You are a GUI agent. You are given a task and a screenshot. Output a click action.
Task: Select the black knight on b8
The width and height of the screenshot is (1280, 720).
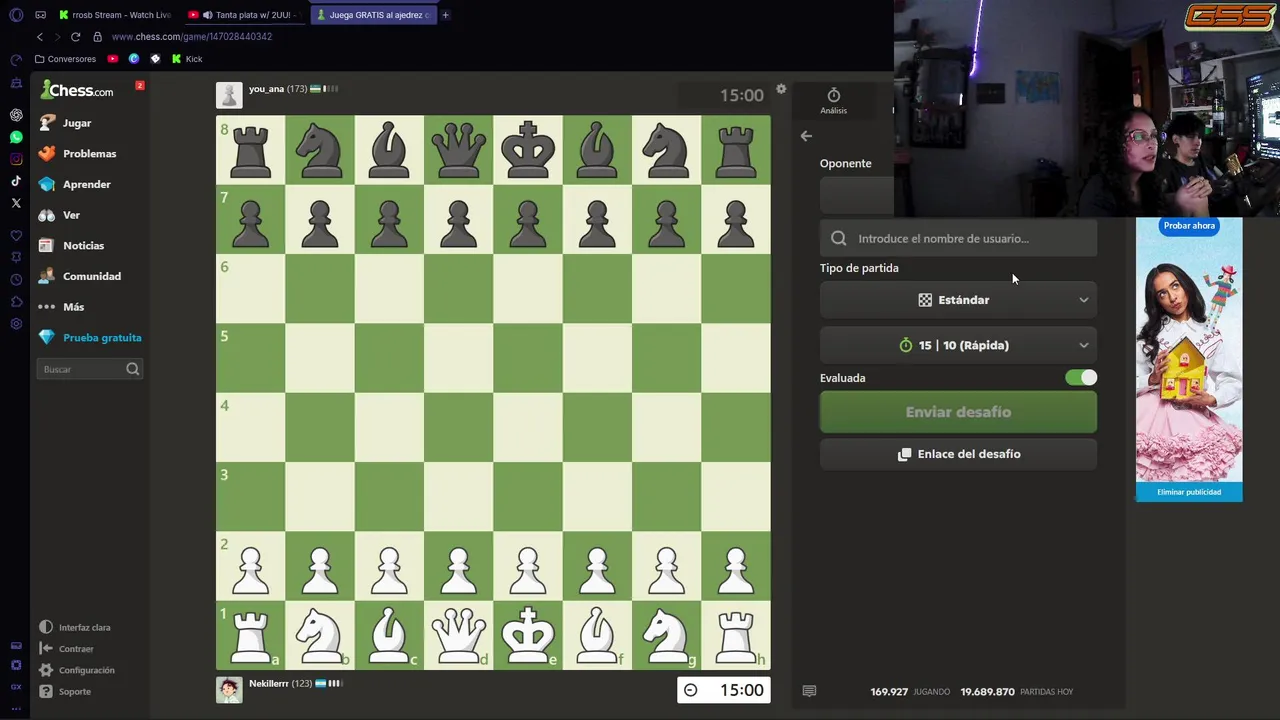(x=320, y=150)
